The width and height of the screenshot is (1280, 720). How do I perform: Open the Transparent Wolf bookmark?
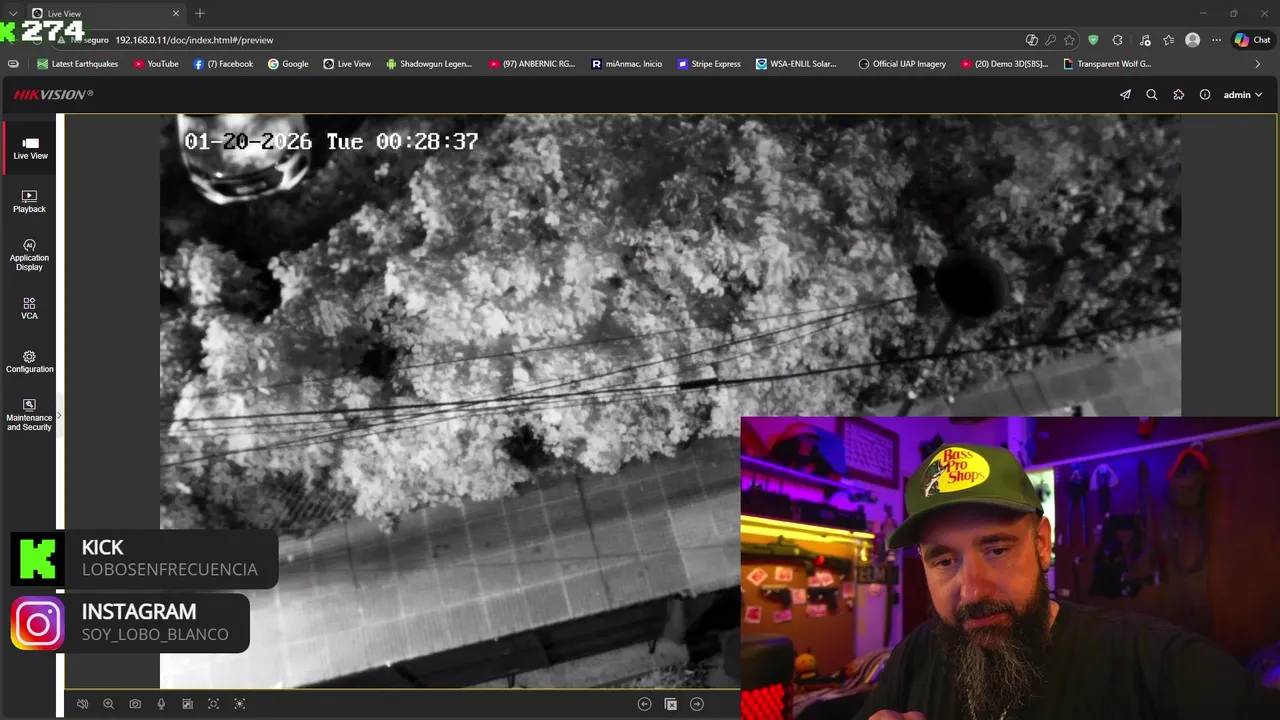coord(1107,64)
